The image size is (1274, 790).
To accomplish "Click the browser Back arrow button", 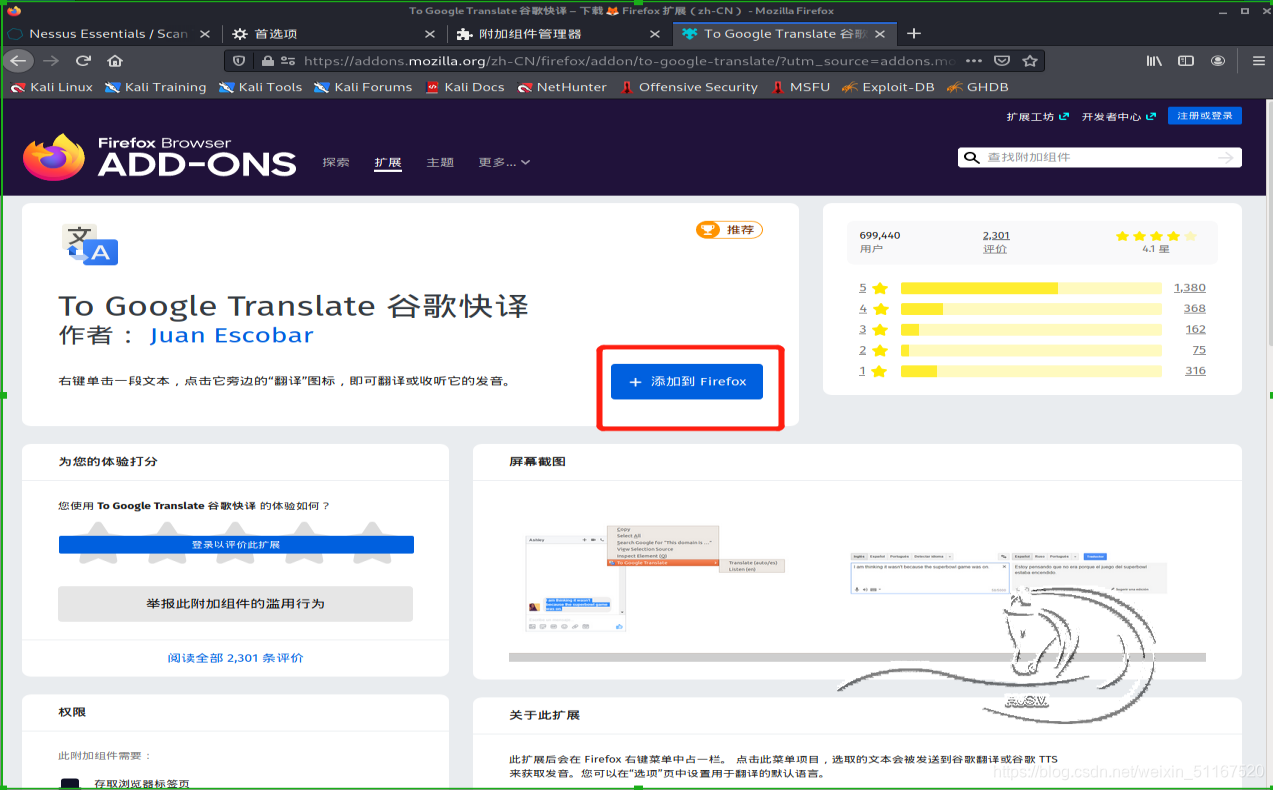I will point(17,61).
